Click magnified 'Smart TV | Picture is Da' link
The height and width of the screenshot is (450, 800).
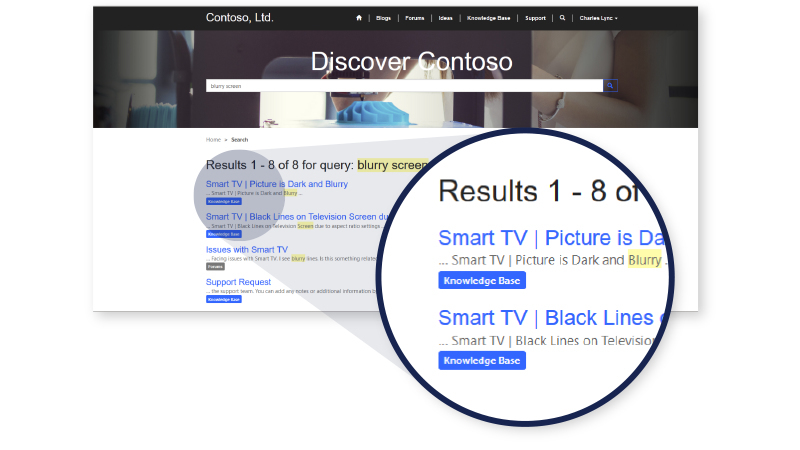point(552,238)
